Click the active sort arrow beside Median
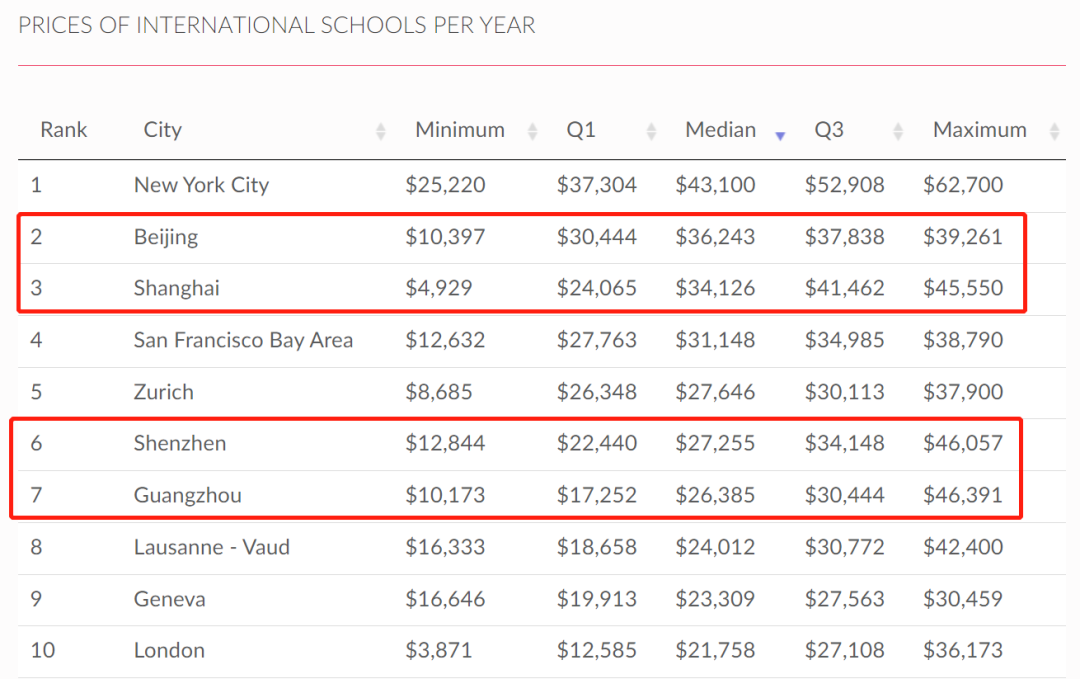This screenshot has width=1080, height=679. point(780,135)
